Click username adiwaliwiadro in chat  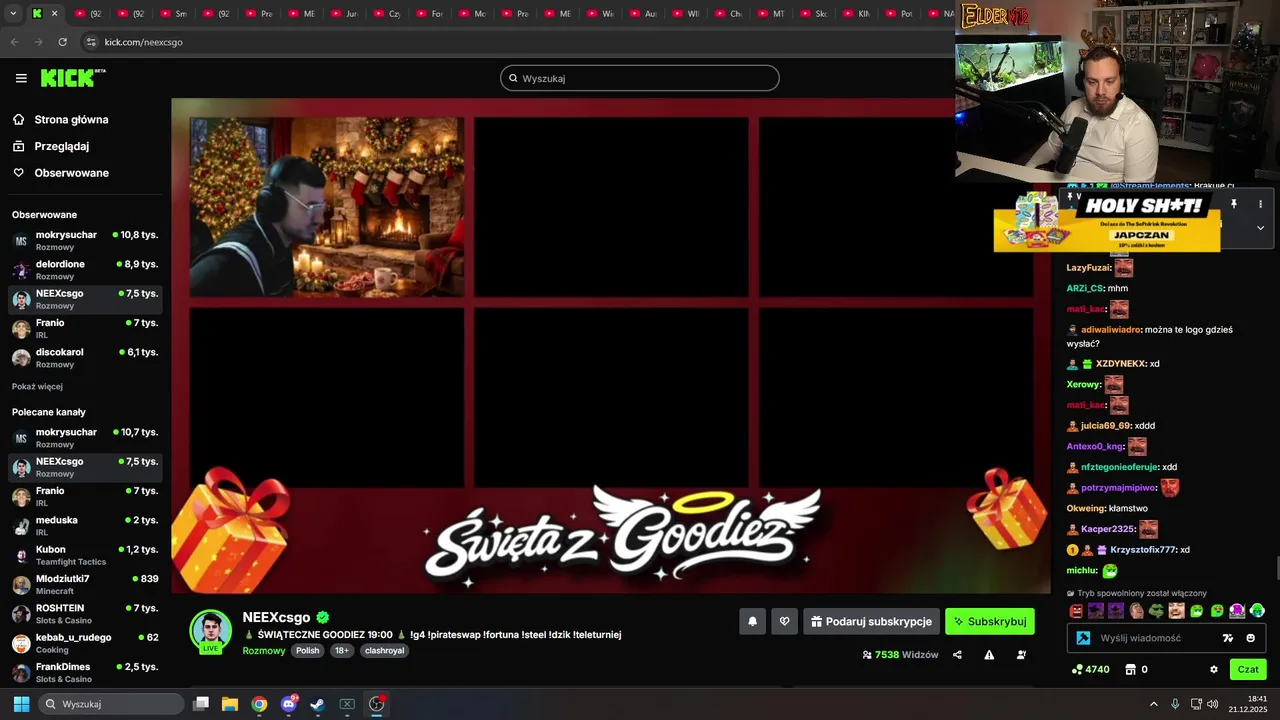pos(1111,329)
